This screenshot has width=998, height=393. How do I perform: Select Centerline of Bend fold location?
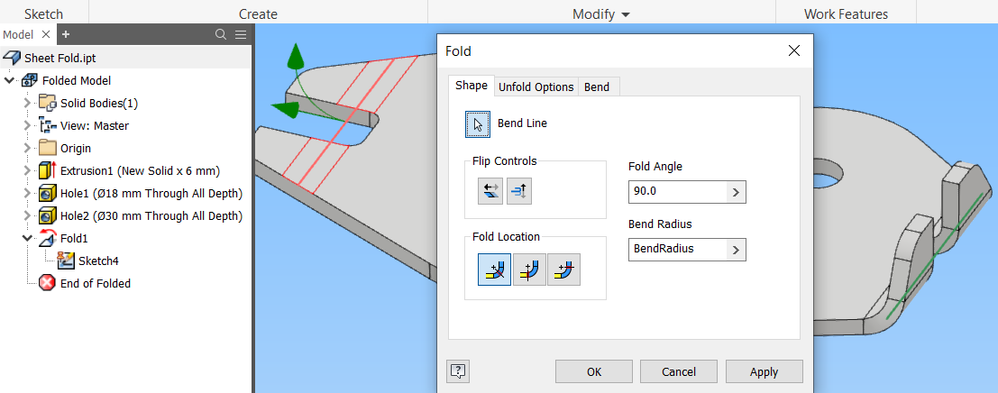pos(495,270)
